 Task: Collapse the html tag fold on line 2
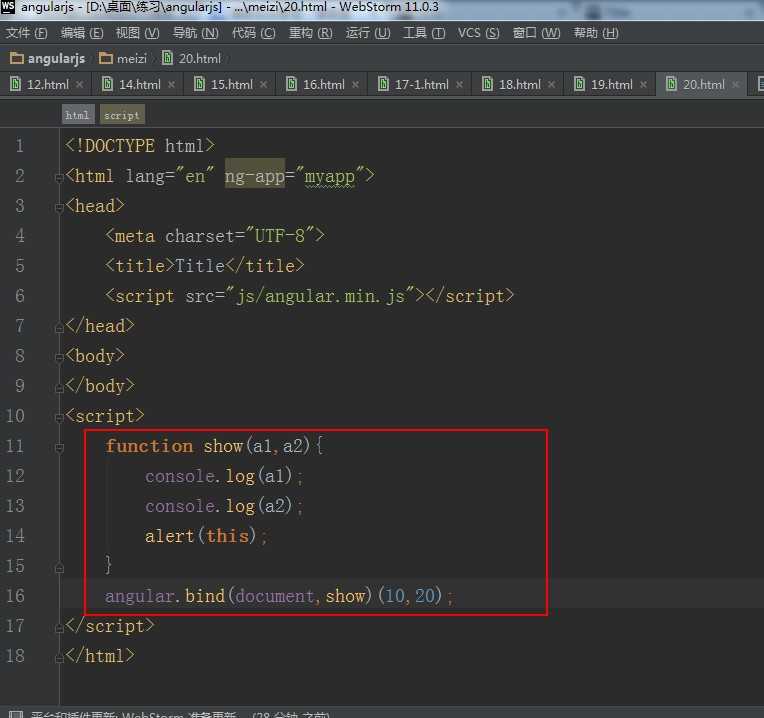point(59,178)
